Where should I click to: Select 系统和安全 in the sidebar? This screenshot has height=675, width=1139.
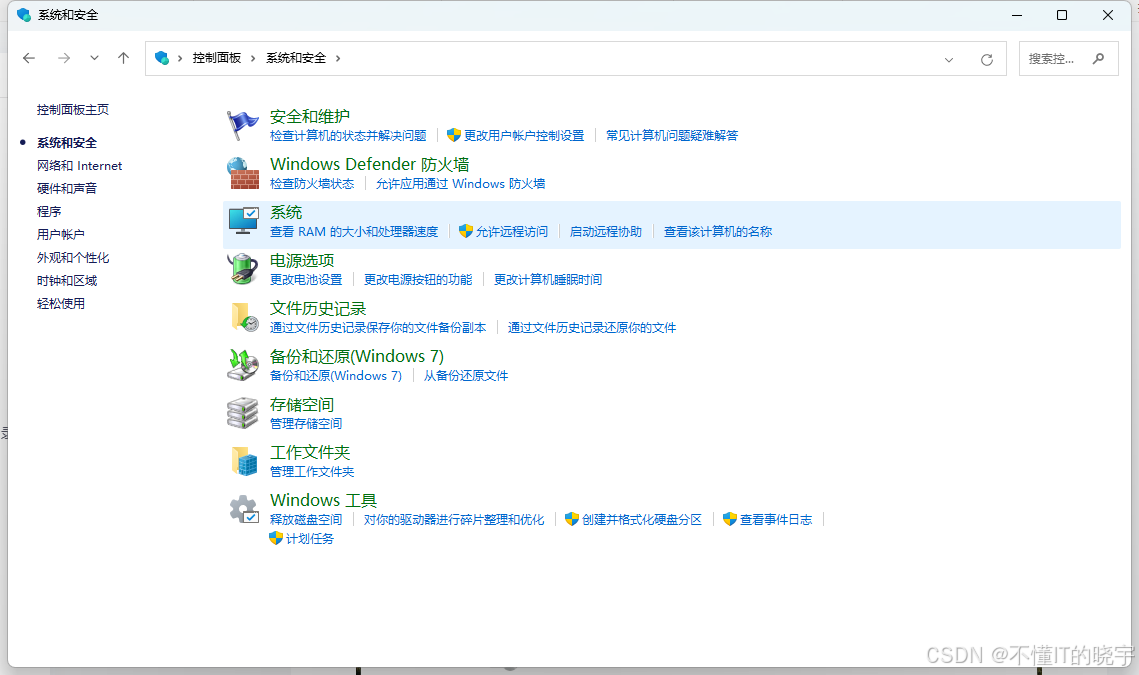67,143
